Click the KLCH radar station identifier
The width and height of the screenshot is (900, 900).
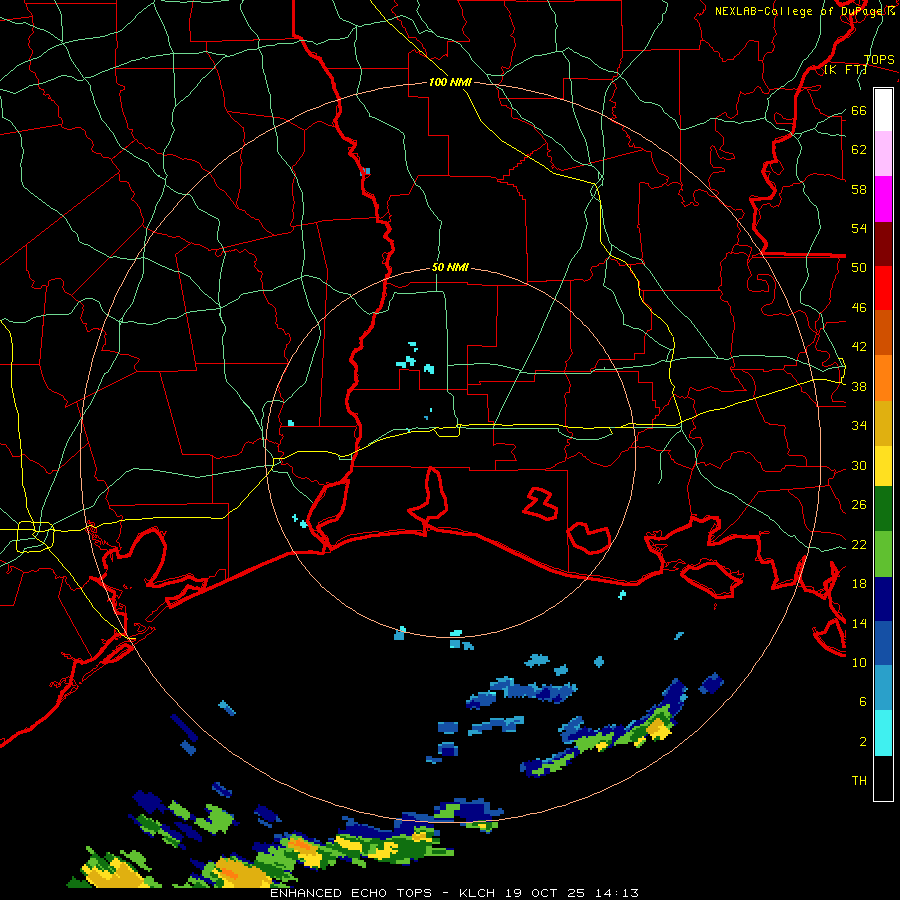coord(477,893)
